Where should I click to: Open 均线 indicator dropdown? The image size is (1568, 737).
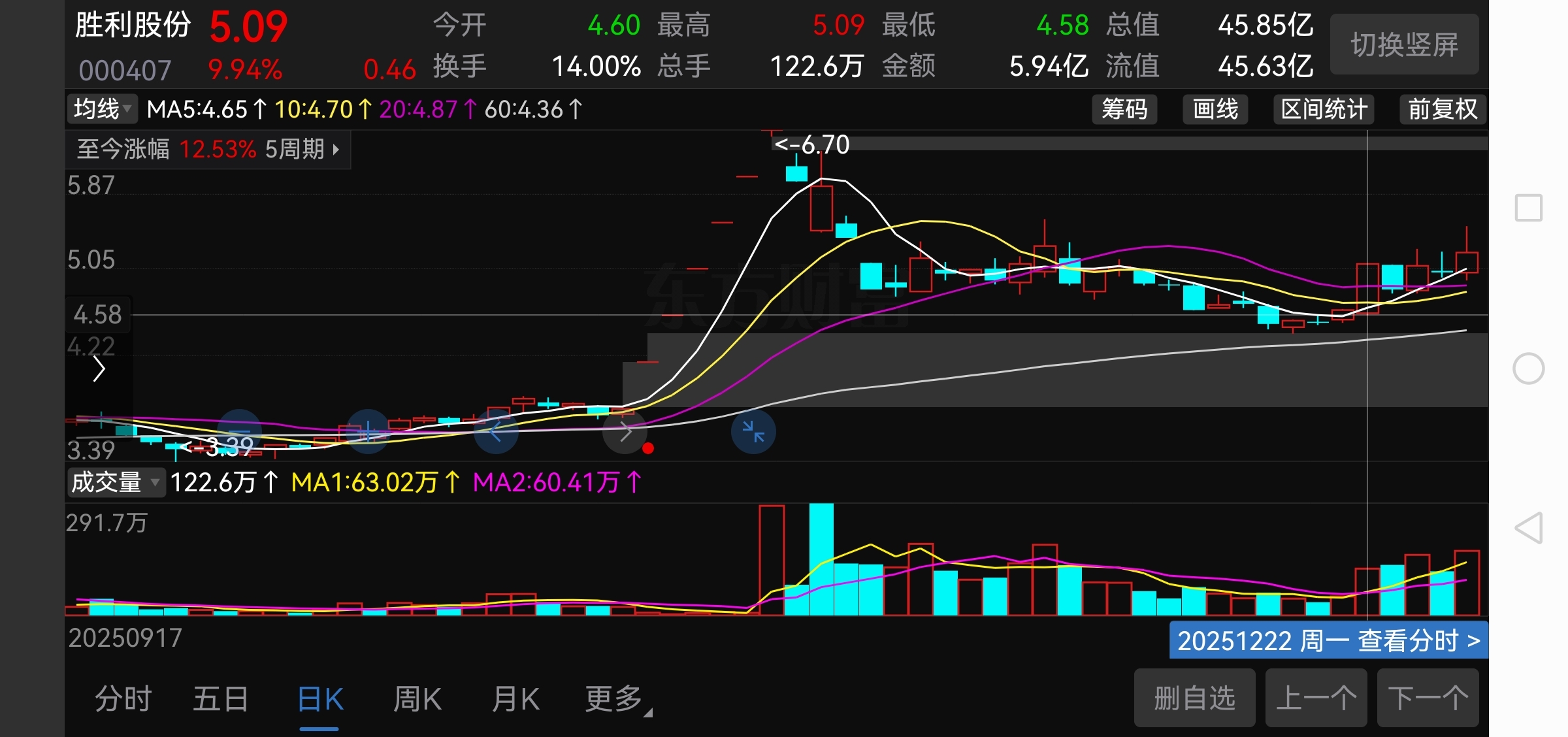tap(103, 109)
